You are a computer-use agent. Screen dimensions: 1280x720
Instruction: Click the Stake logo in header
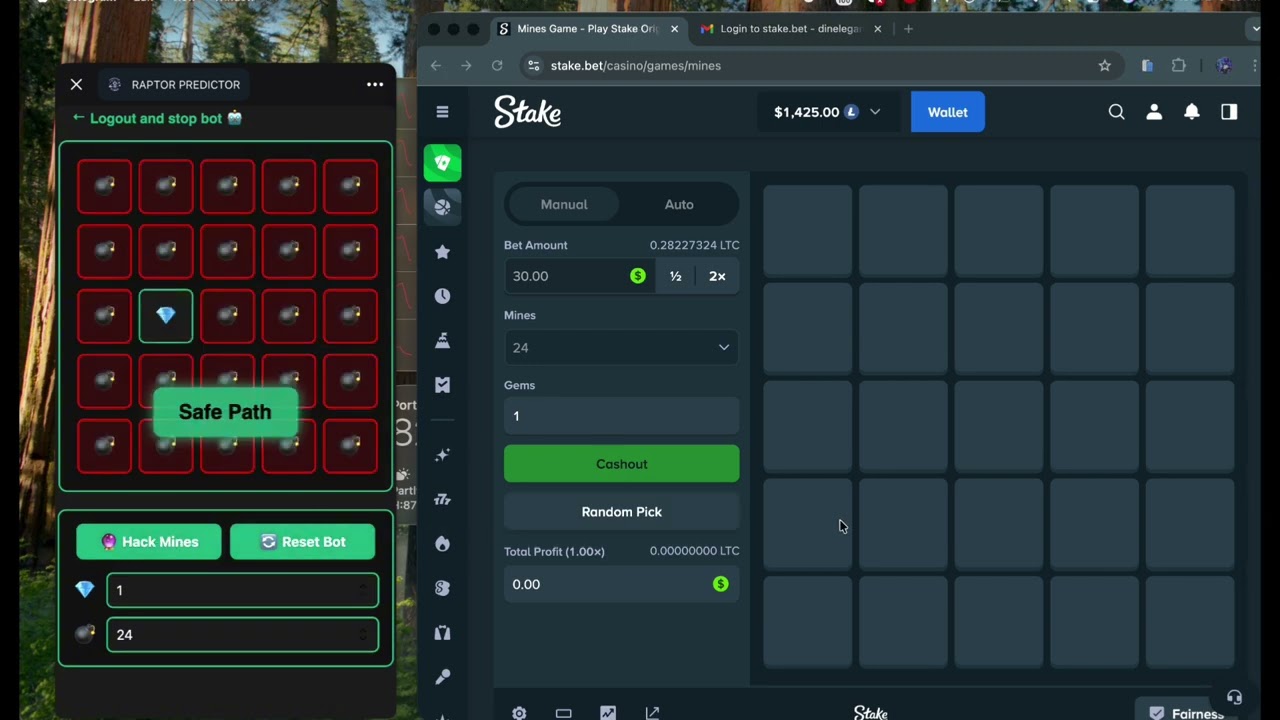tap(527, 112)
